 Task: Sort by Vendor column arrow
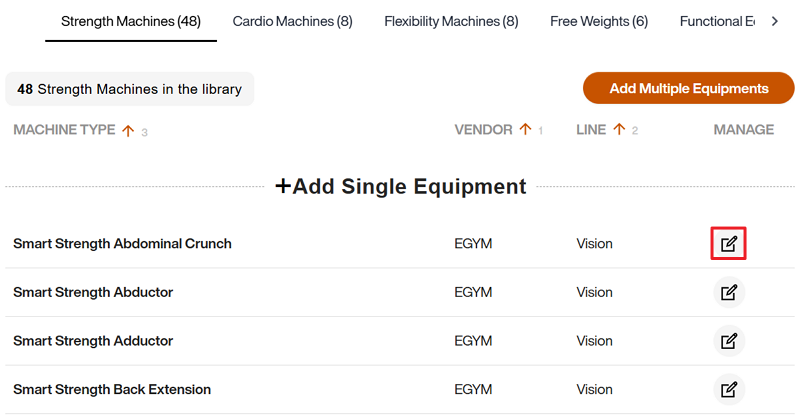pyautogui.click(x=525, y=130)
